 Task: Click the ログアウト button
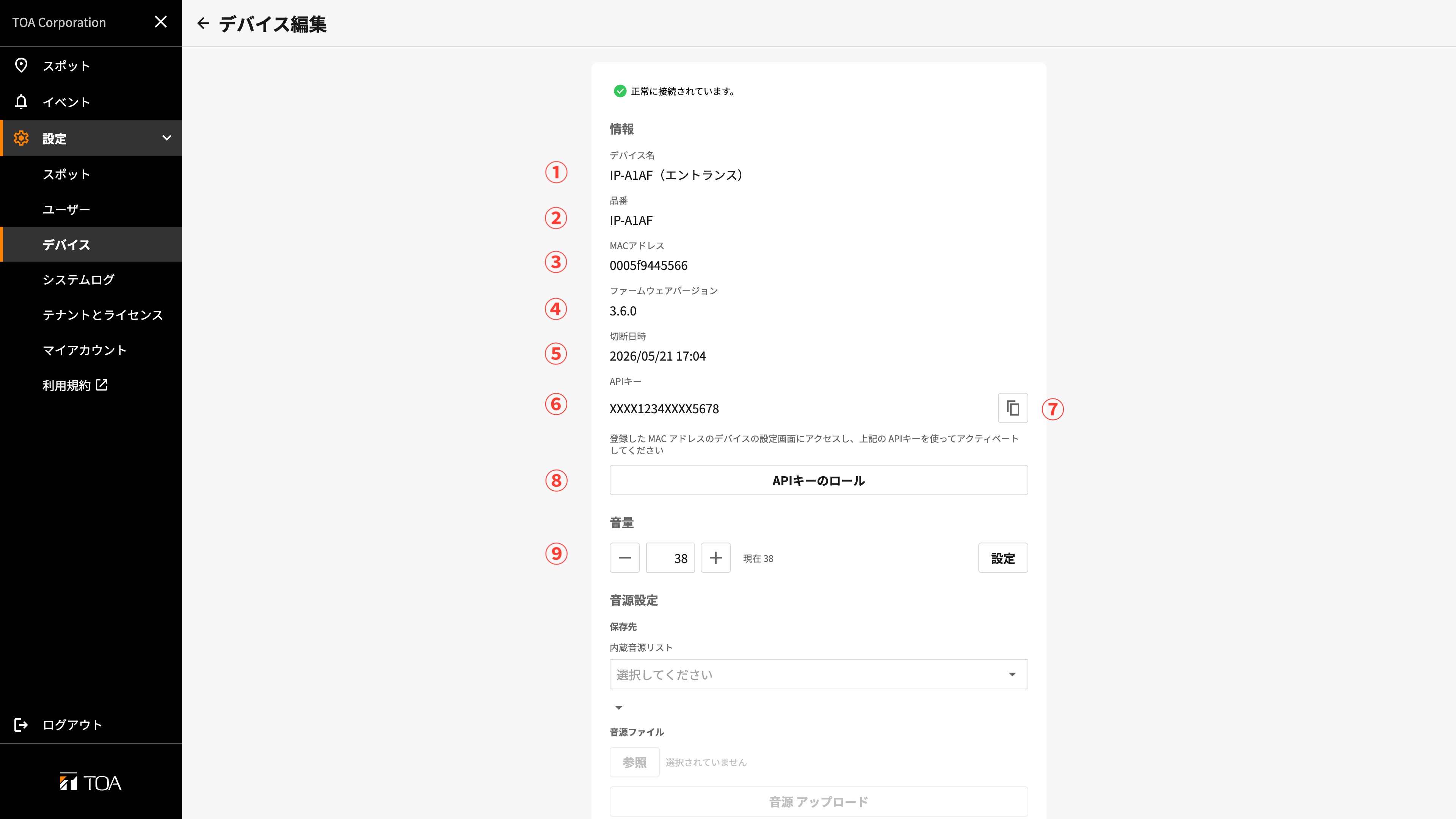[91, 725]
